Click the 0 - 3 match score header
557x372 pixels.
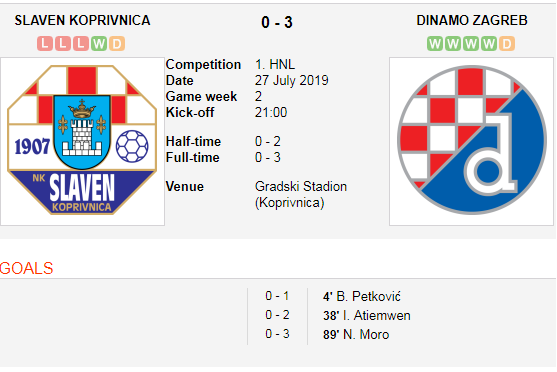pos(277,22)
